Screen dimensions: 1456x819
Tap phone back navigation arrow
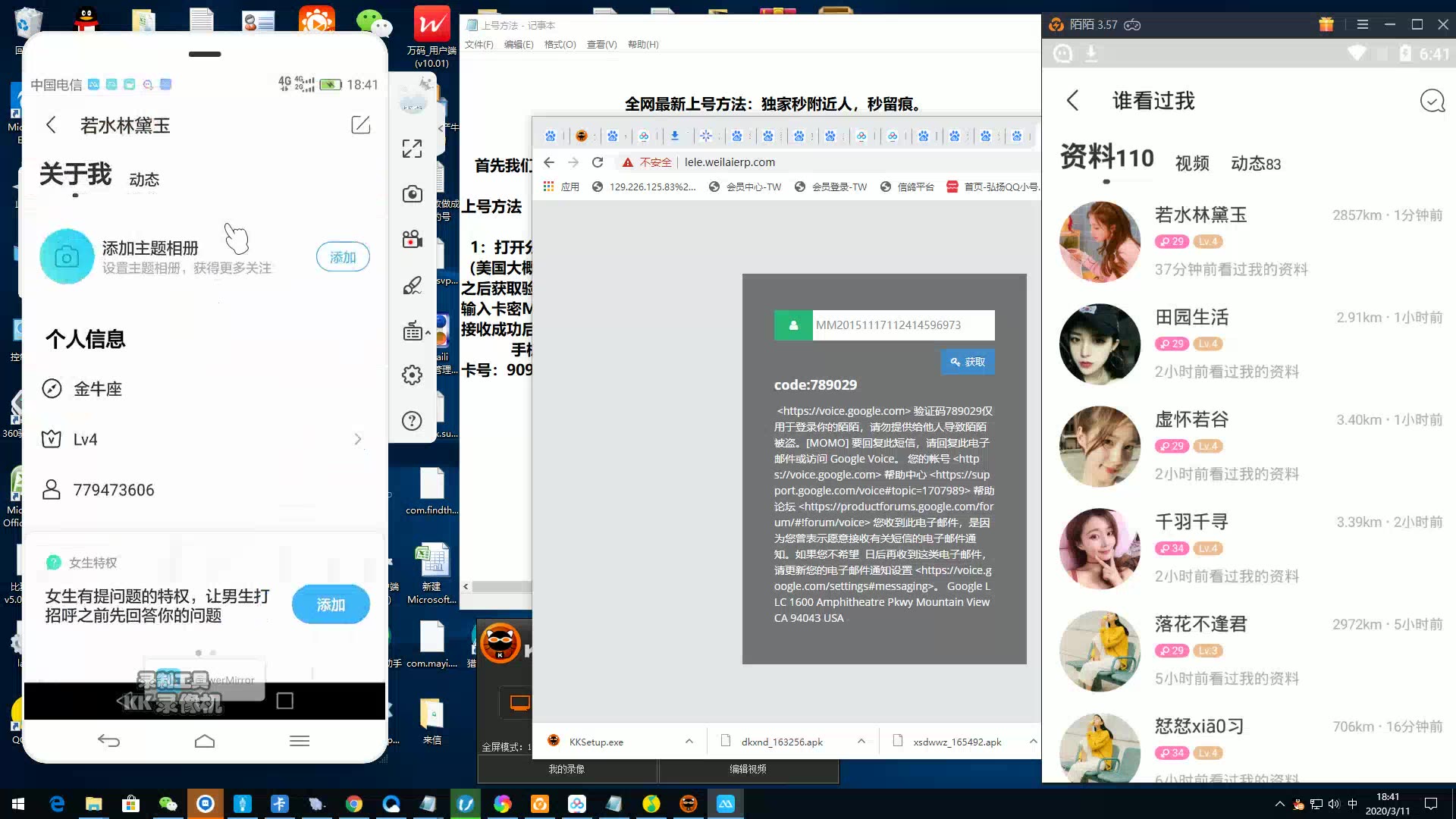[108, 741]
